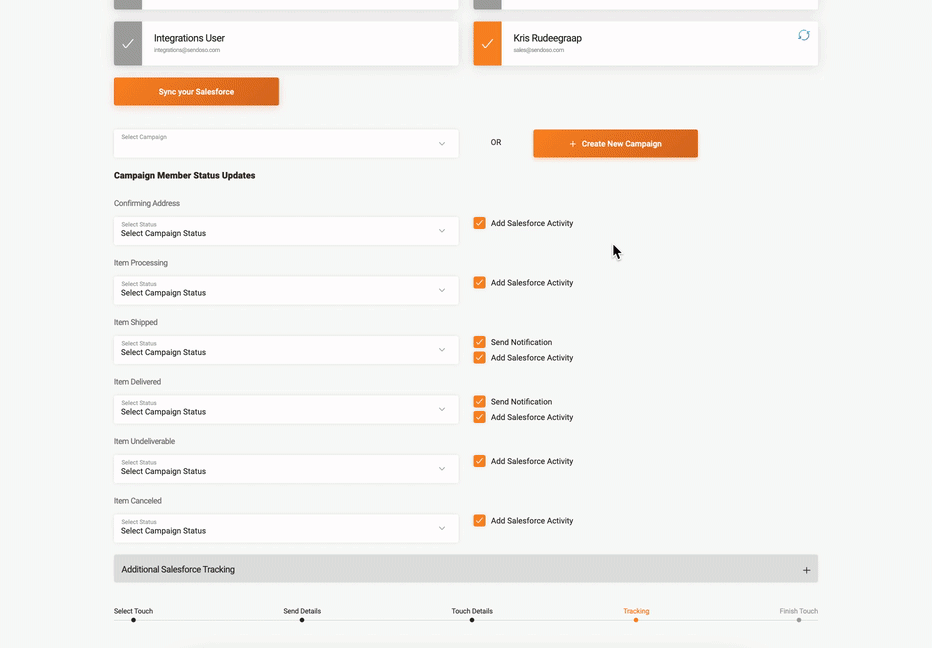Toggle Send Notification for Item Delivered

(480, 402)
